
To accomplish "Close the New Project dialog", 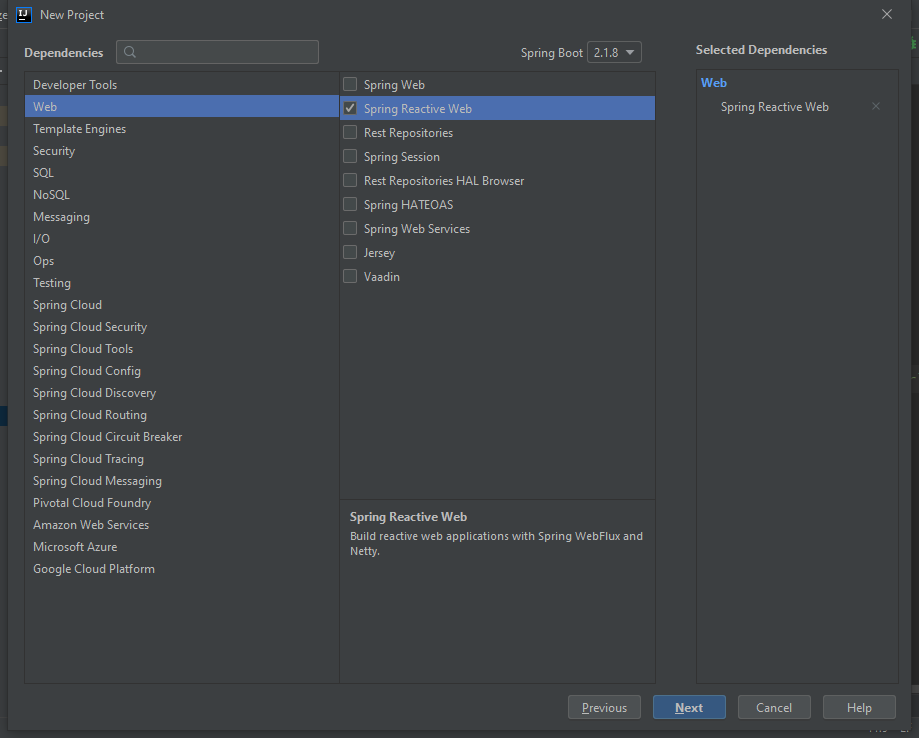I will tap(886, 14).
